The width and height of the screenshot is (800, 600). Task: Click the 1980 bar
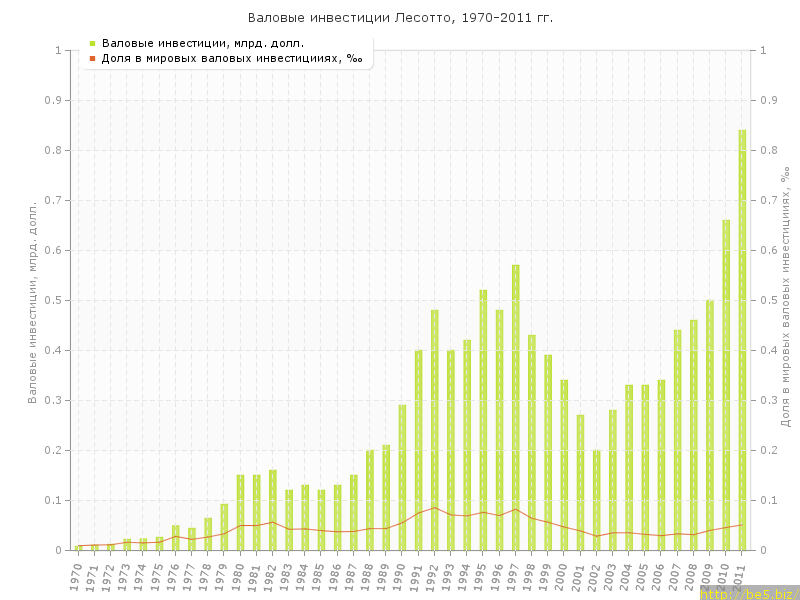(x=240, y=512)
